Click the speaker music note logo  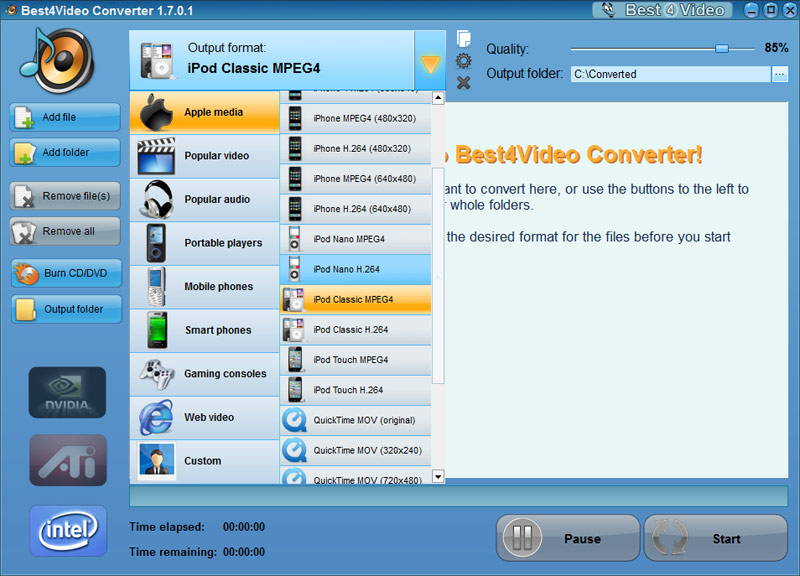pyautogui.click(x=57, y=60)
